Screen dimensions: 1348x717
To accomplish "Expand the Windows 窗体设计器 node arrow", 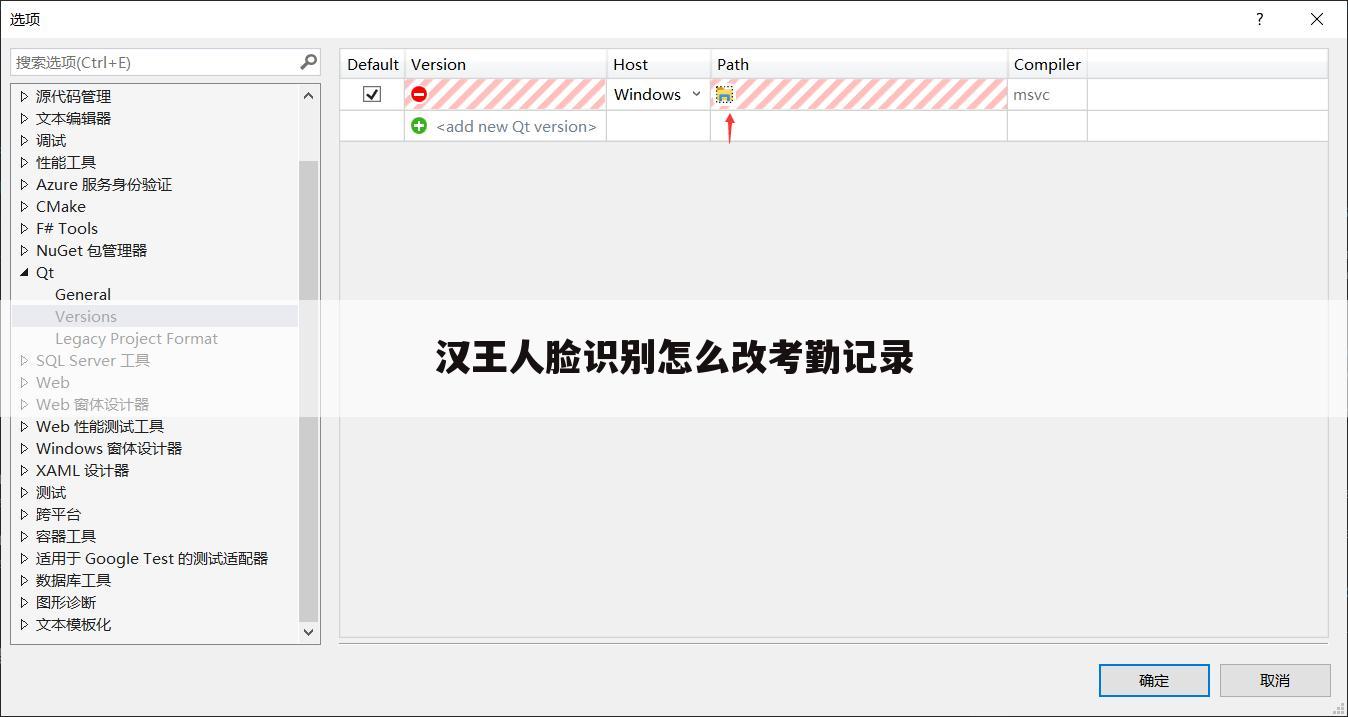I will (25, 448).
